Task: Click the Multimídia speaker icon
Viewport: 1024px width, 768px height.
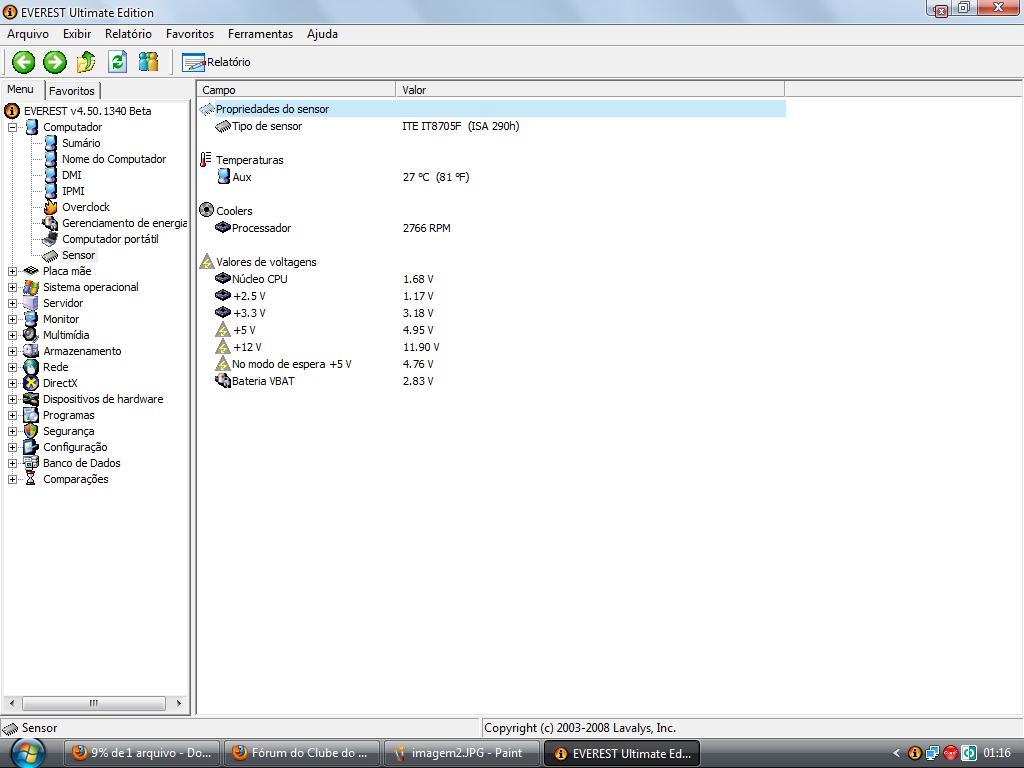Action: pos(31,335)
